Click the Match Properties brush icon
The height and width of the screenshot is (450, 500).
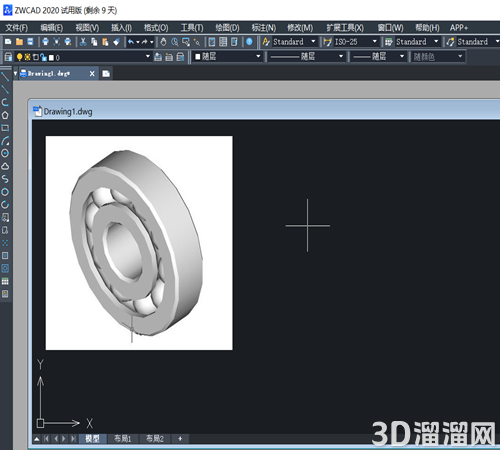(116, 42)
